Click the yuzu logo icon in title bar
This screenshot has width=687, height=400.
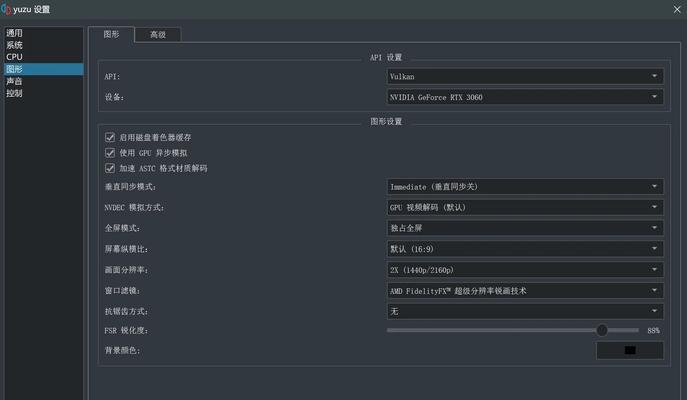(6, 9)
